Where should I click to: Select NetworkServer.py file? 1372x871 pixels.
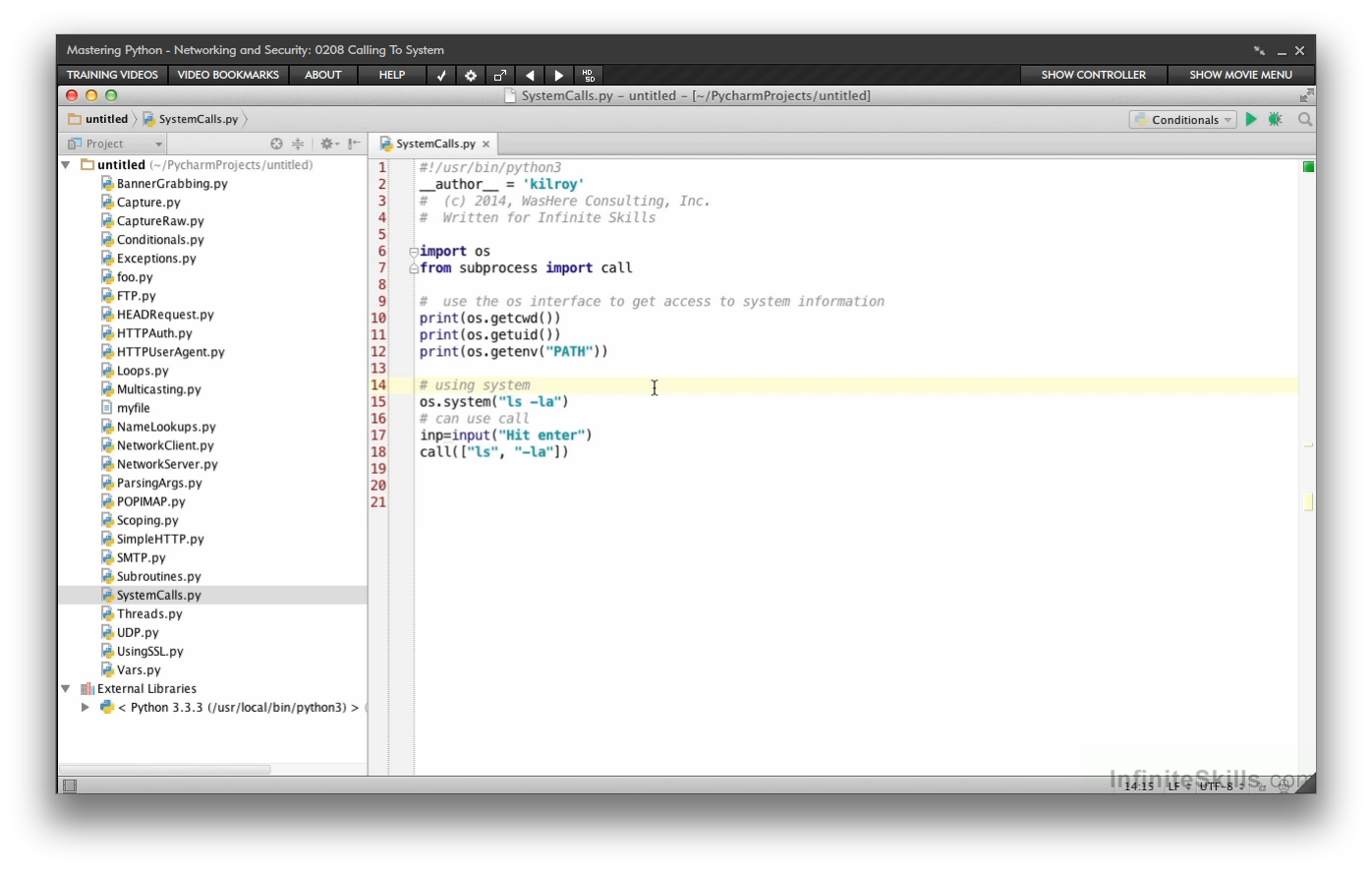coord(167,464)
